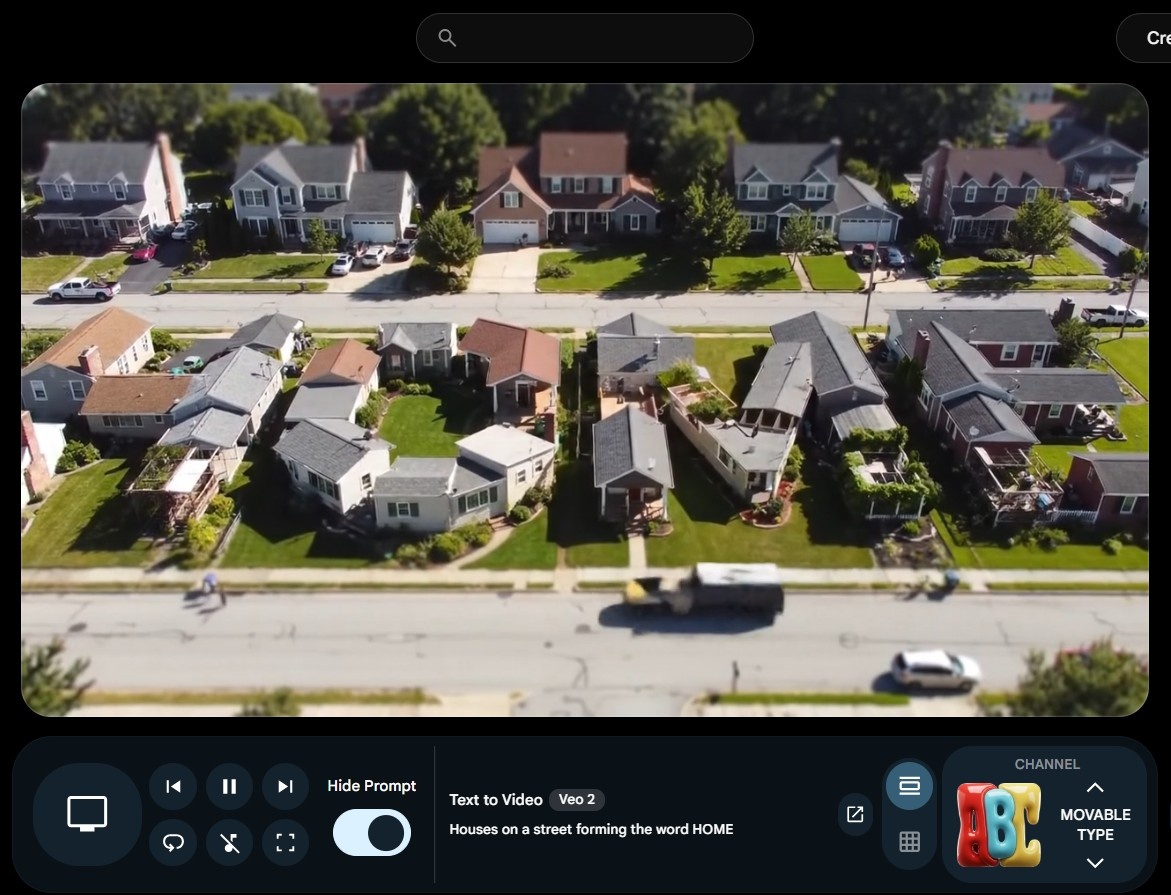The image size is (1171, 895).
Task: Select the prompt text 'Houses on a street forming the word HOME'
Action: point(591,829)
